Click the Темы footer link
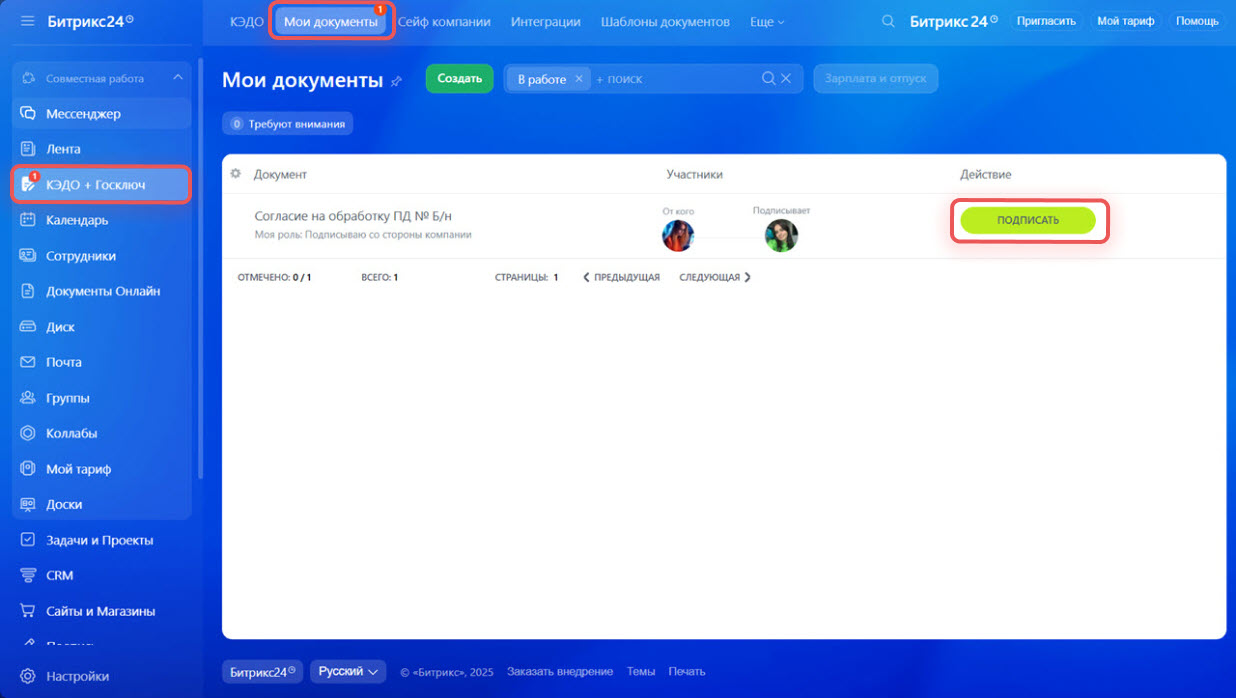Image resolution: width=1236 pixels, height=698 pixels. point(641,672)
